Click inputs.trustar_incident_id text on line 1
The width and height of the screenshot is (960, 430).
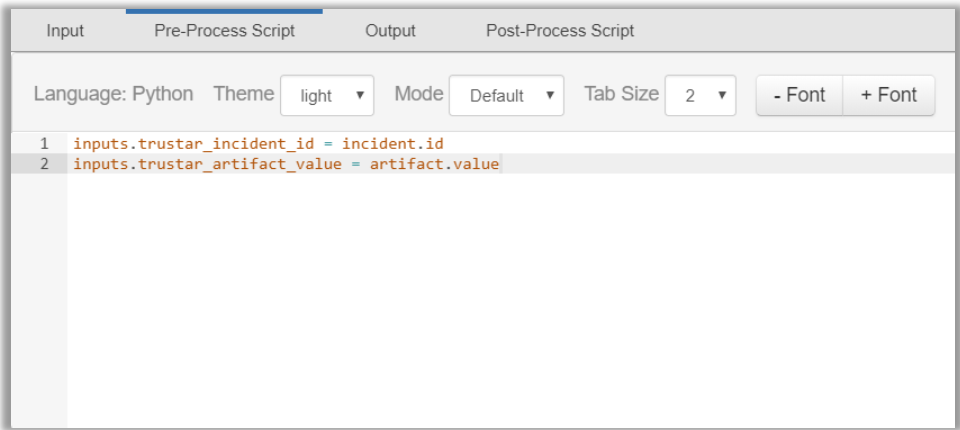(193, 145)
